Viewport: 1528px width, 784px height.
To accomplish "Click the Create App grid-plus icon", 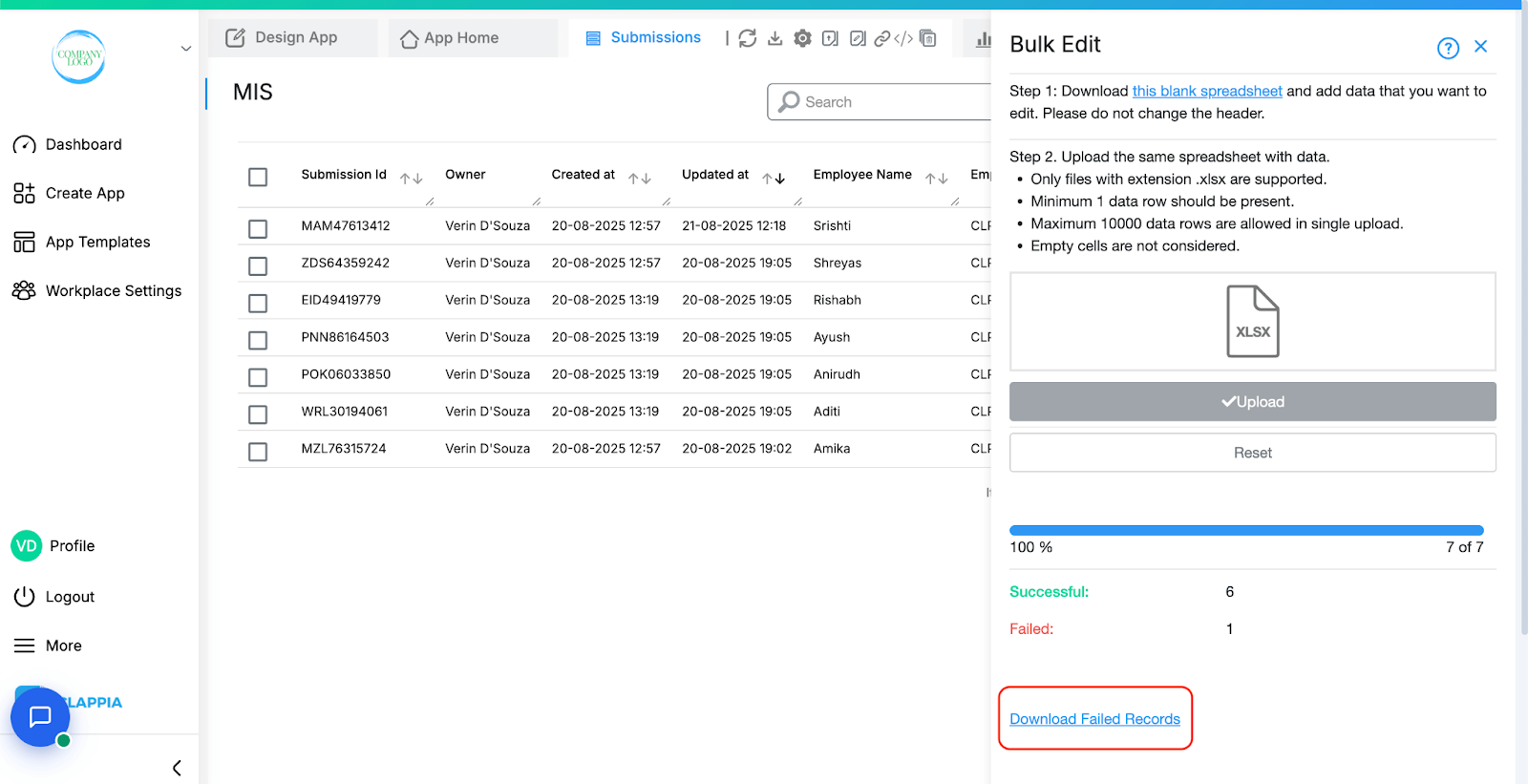I will point(24,193).
